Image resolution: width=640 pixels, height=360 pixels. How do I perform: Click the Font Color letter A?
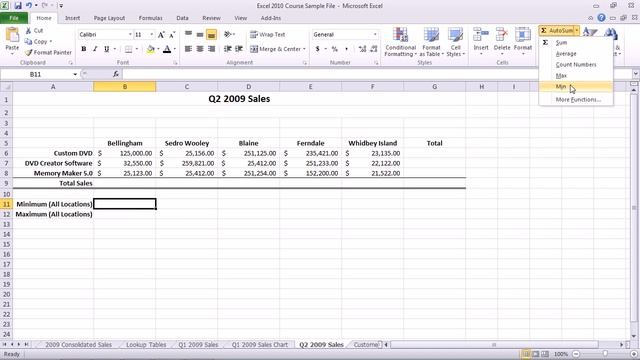point(167,49)
